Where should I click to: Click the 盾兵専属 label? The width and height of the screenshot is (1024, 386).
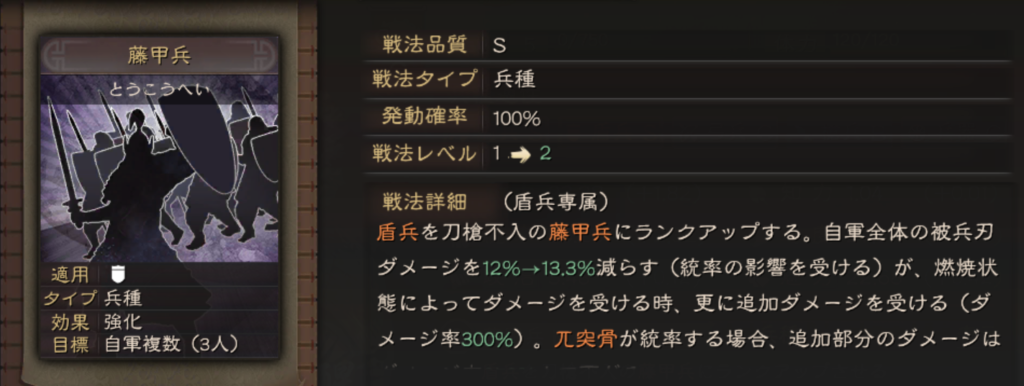[558, 202]
